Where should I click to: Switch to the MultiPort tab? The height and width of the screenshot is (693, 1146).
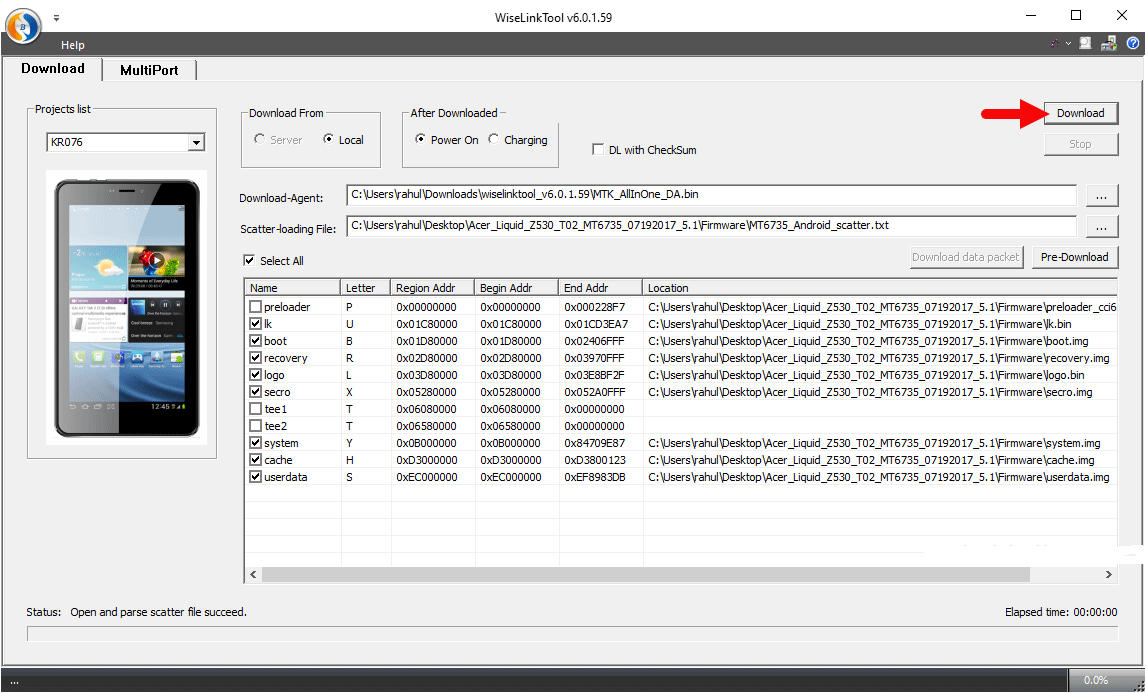tap(149, 70)
